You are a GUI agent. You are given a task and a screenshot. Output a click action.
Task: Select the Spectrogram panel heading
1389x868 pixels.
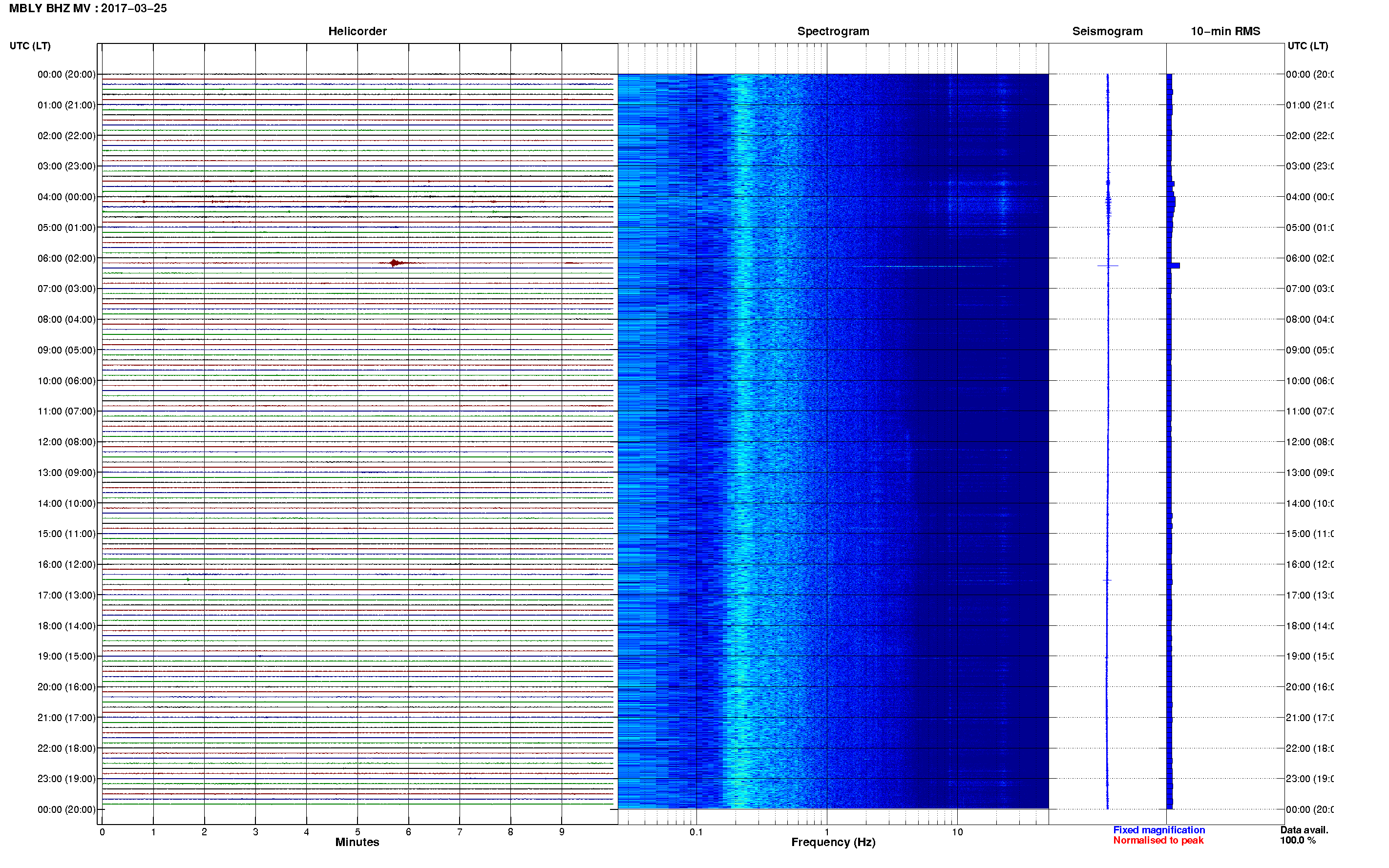click(833, 32)
